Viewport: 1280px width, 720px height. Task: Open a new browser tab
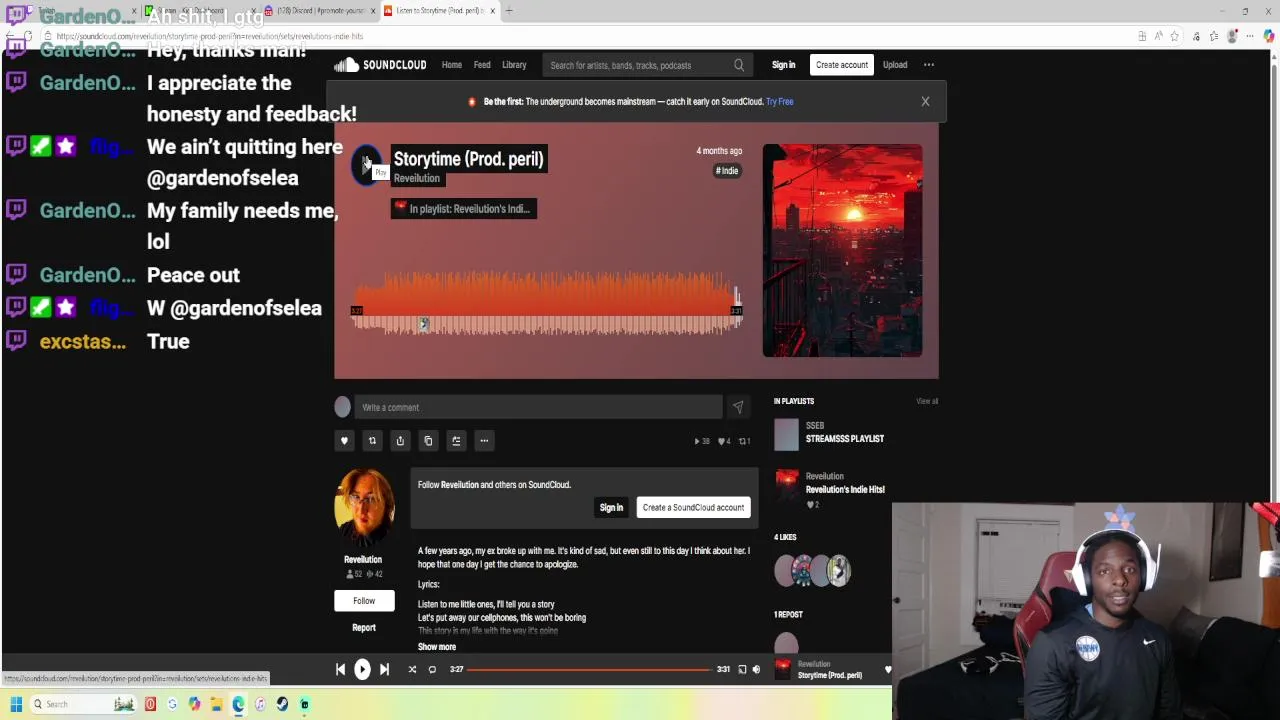point(509,11)
